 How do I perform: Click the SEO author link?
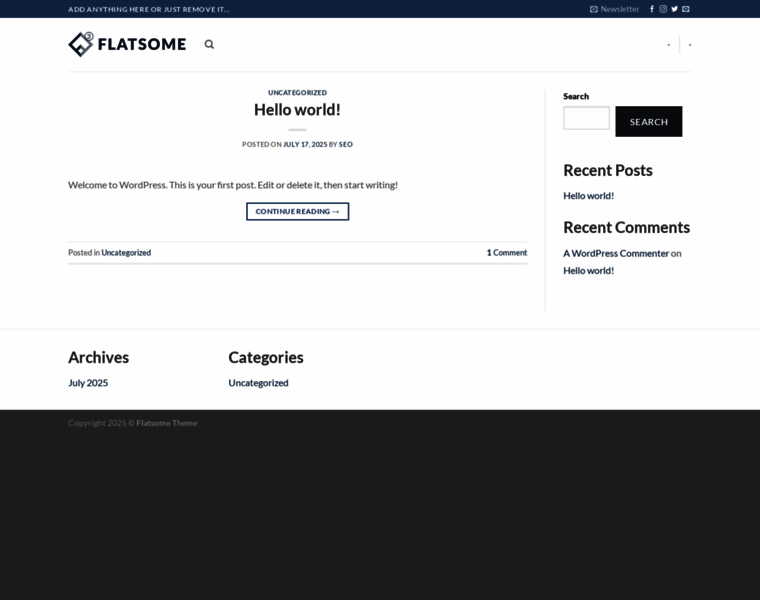pyautogui.click(x=346, y=144)
